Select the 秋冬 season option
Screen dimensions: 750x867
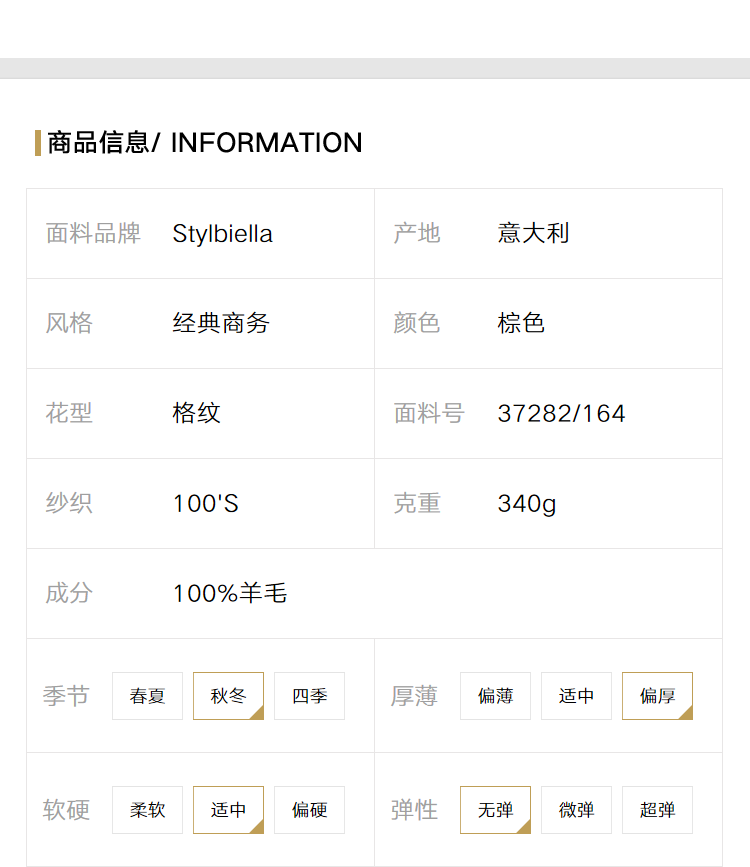pyautogui.click(x=228, y=696)
